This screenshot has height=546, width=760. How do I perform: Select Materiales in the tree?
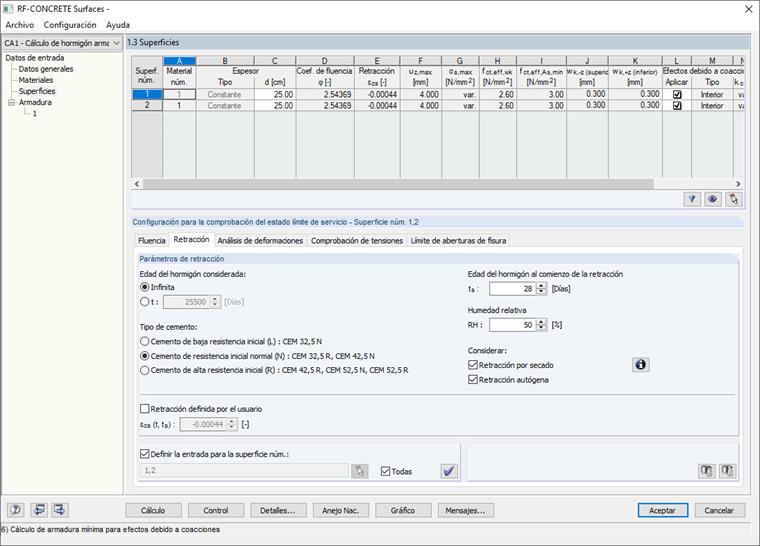pyautogui.click(x=35, y=80)
